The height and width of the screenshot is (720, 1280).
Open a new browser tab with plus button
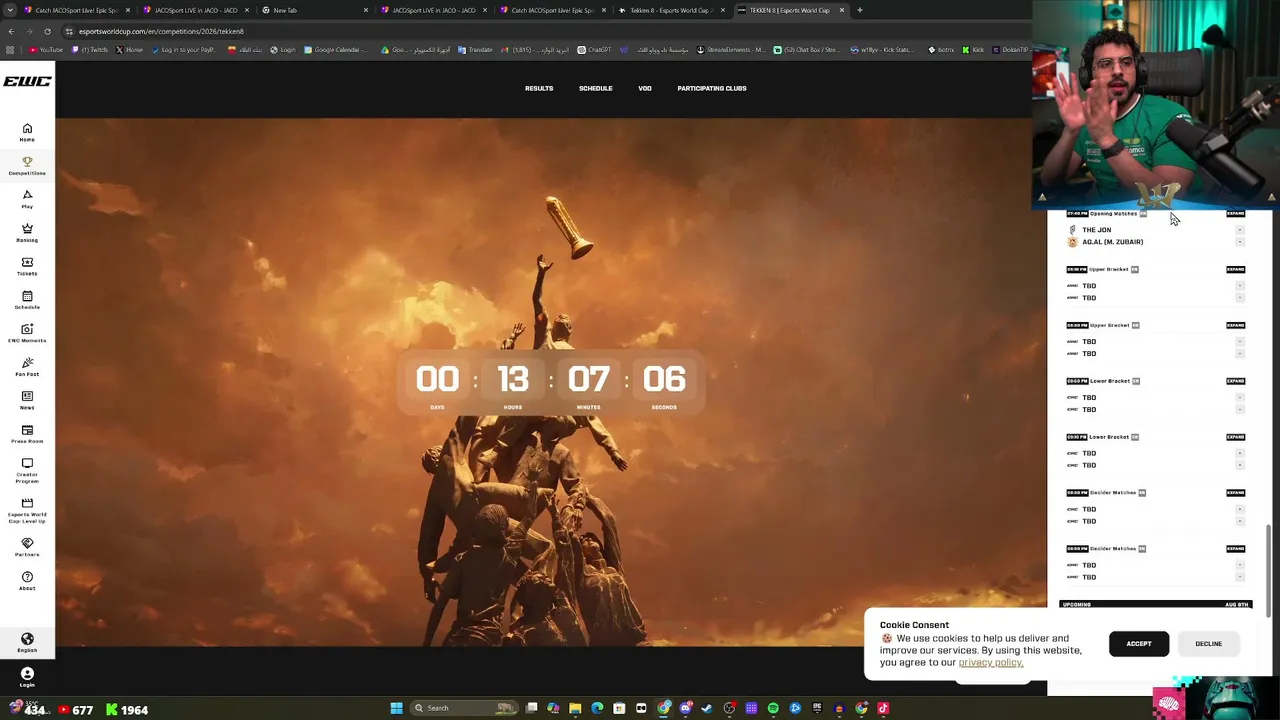point(860,10)
